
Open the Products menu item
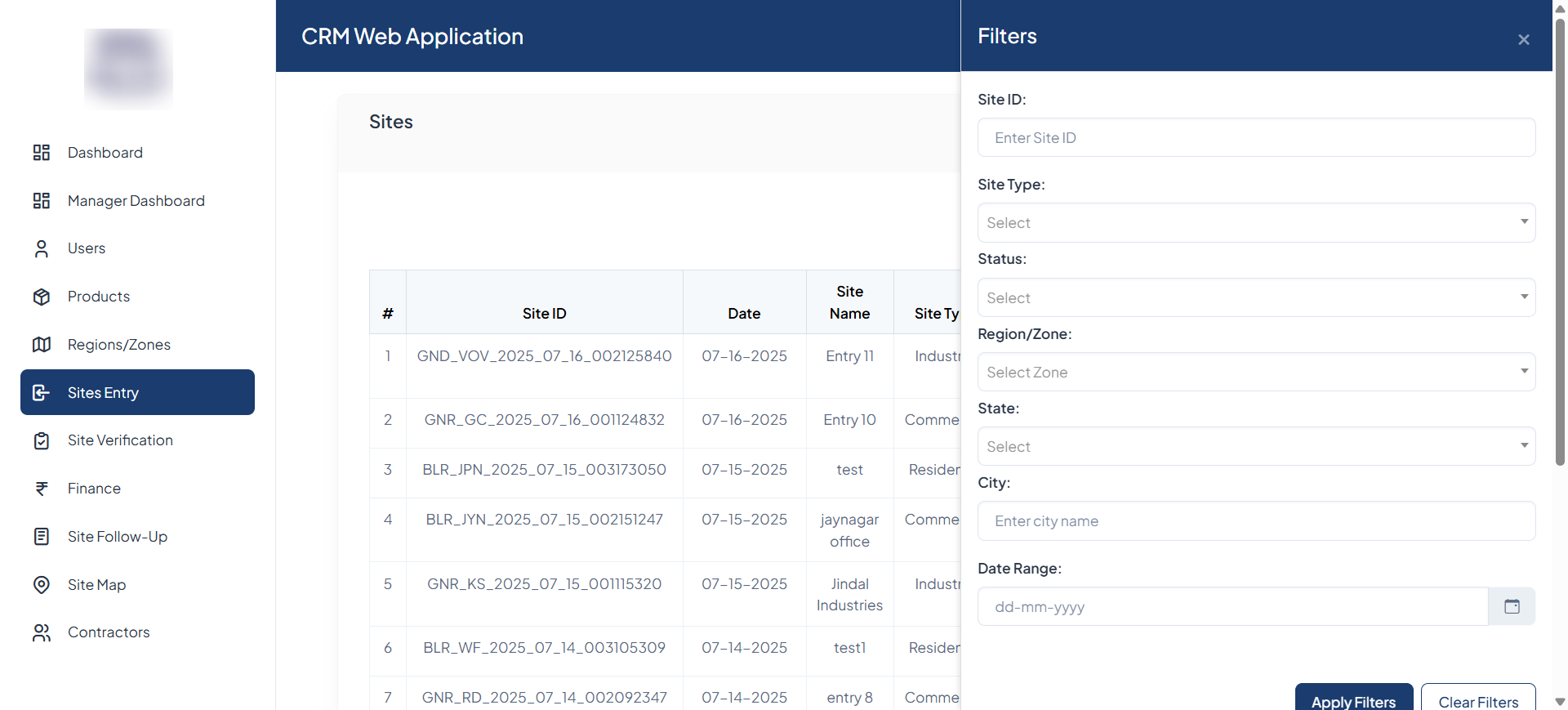(137, 297)
